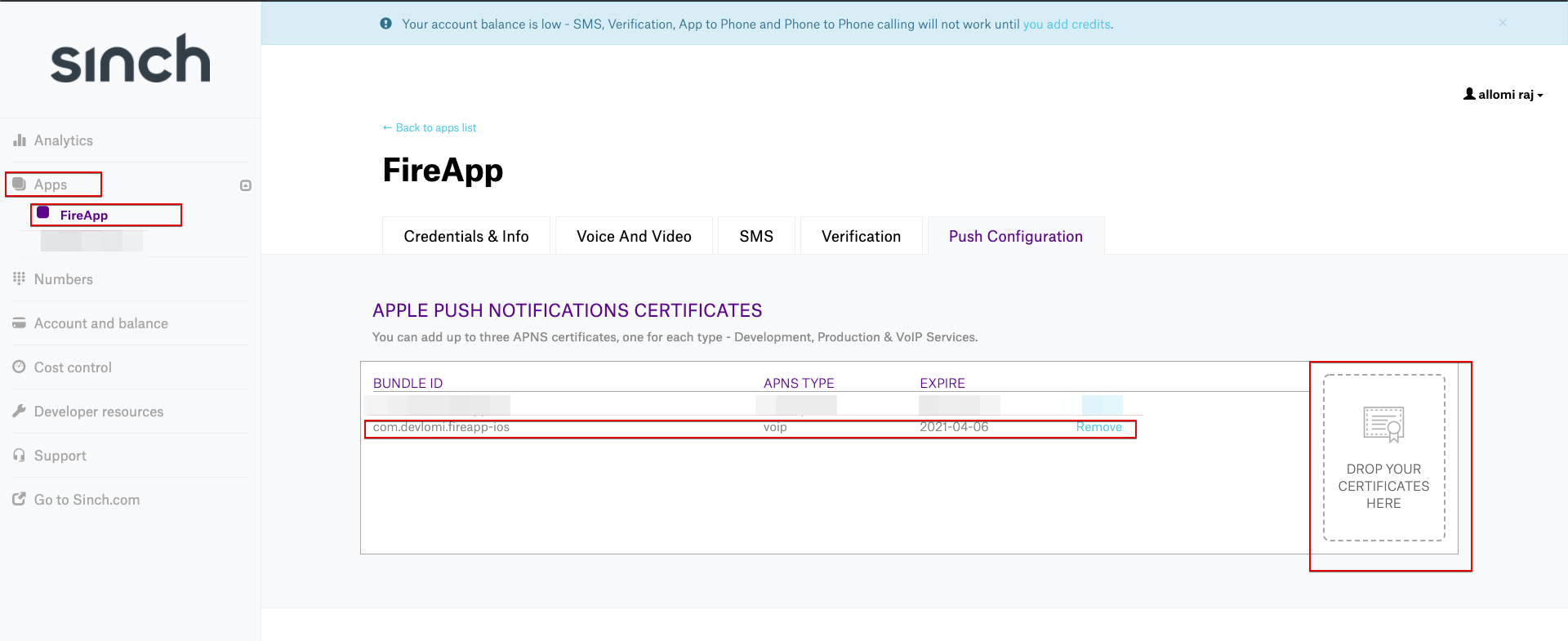Click the Cost control gauge icon
Image resolution: width=1568 pixels, height=641 pixels.
click(x=20, y=367)
